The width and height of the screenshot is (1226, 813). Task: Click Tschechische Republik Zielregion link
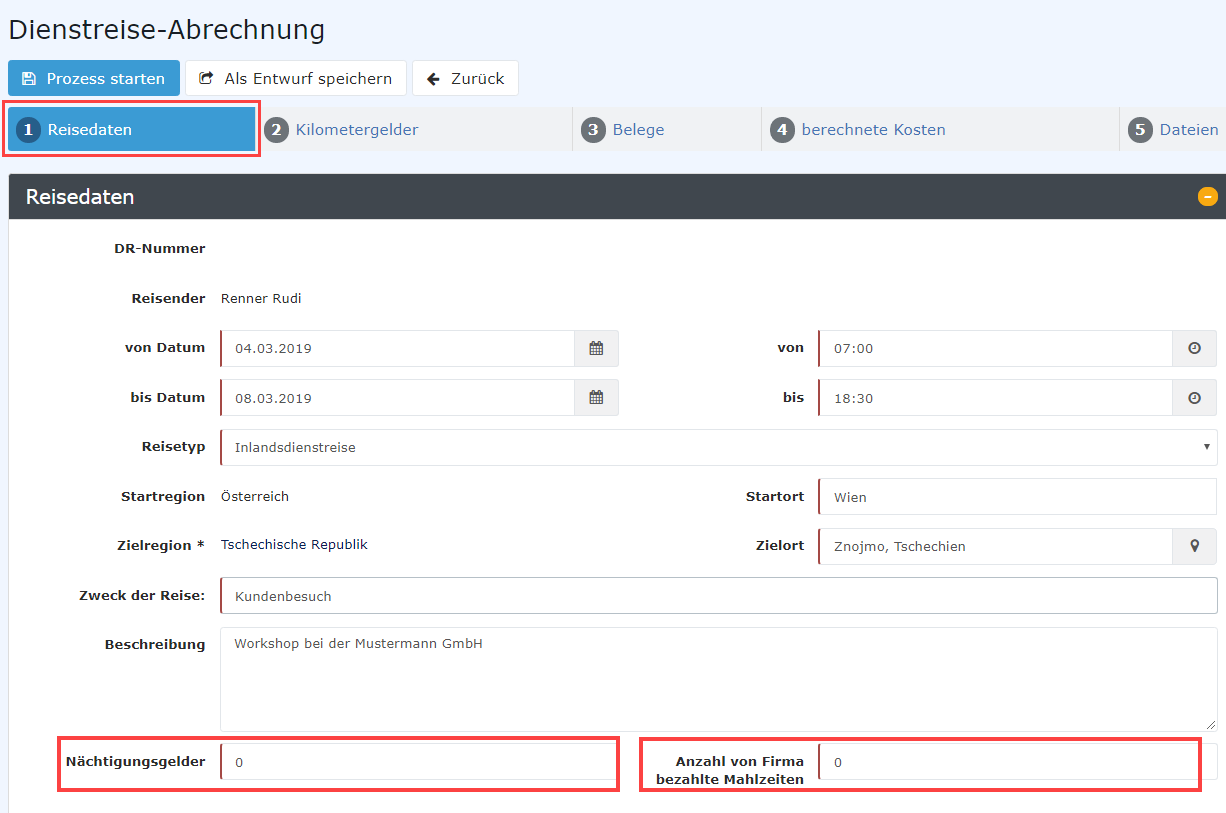pos(294,544)
